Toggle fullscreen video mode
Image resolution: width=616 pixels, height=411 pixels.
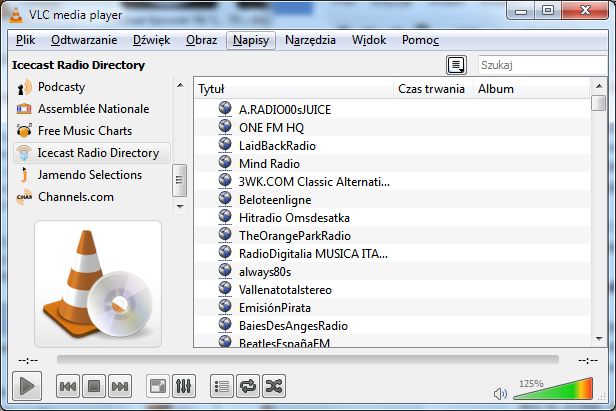(x=158, y=386)
